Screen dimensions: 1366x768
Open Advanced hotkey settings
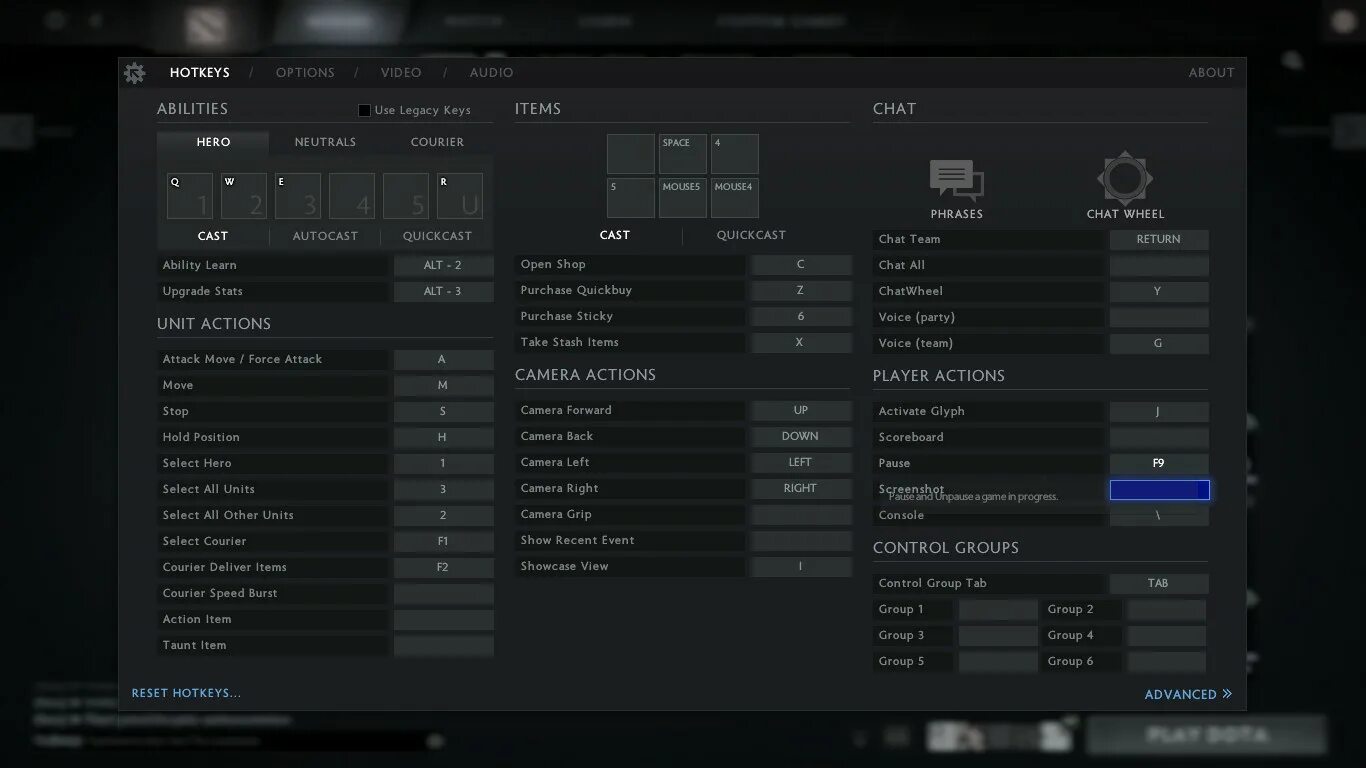click(x=1188, y=694)
